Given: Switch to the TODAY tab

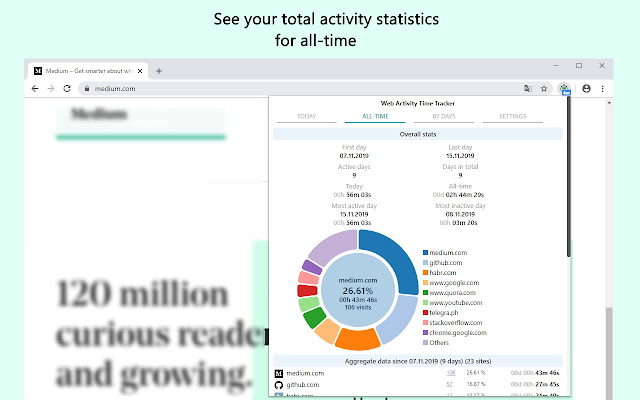Looking at the screenshot, I should coord(307,117).
